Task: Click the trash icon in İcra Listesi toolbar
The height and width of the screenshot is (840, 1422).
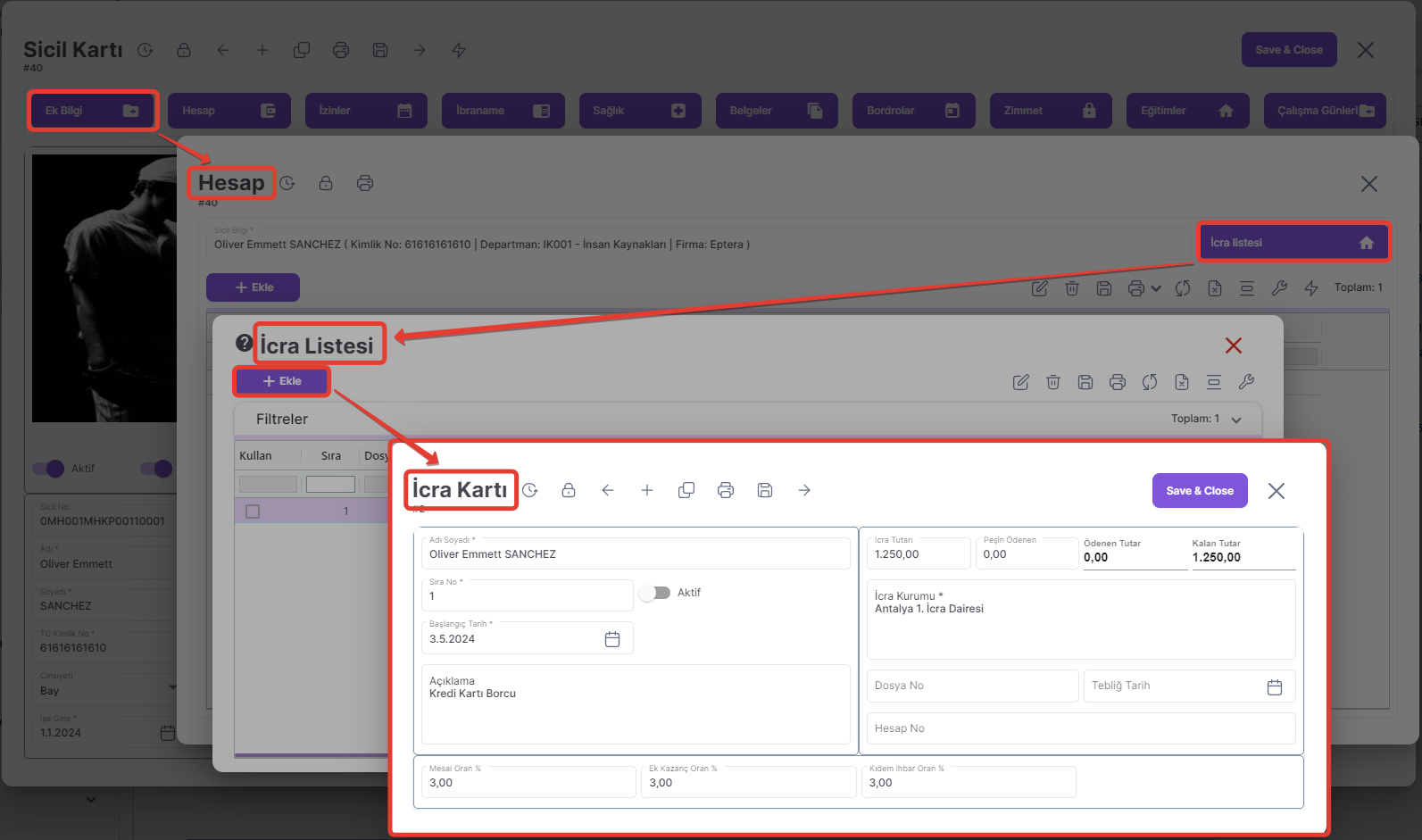Action: (1053, 382)
